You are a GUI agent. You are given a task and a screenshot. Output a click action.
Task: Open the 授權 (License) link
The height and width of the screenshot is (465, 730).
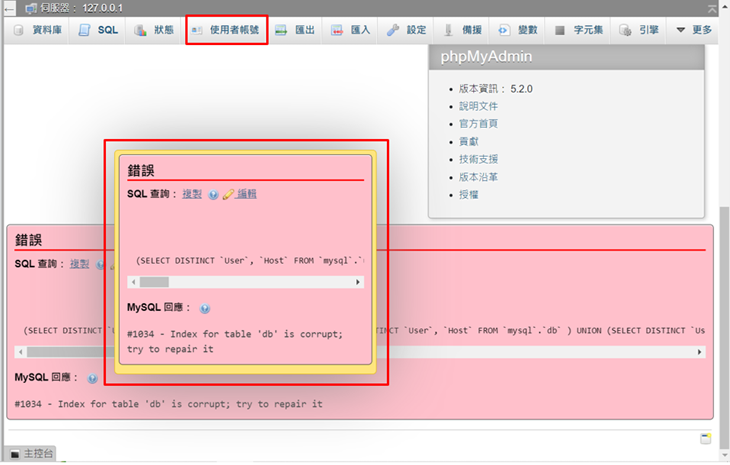[x=468, y=195]
